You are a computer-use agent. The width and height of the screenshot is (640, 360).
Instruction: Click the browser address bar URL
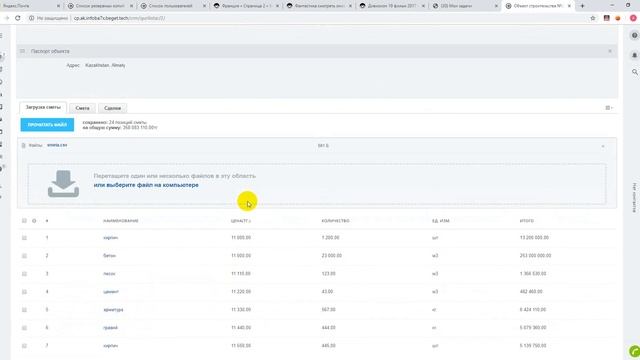tap(119, 18)
